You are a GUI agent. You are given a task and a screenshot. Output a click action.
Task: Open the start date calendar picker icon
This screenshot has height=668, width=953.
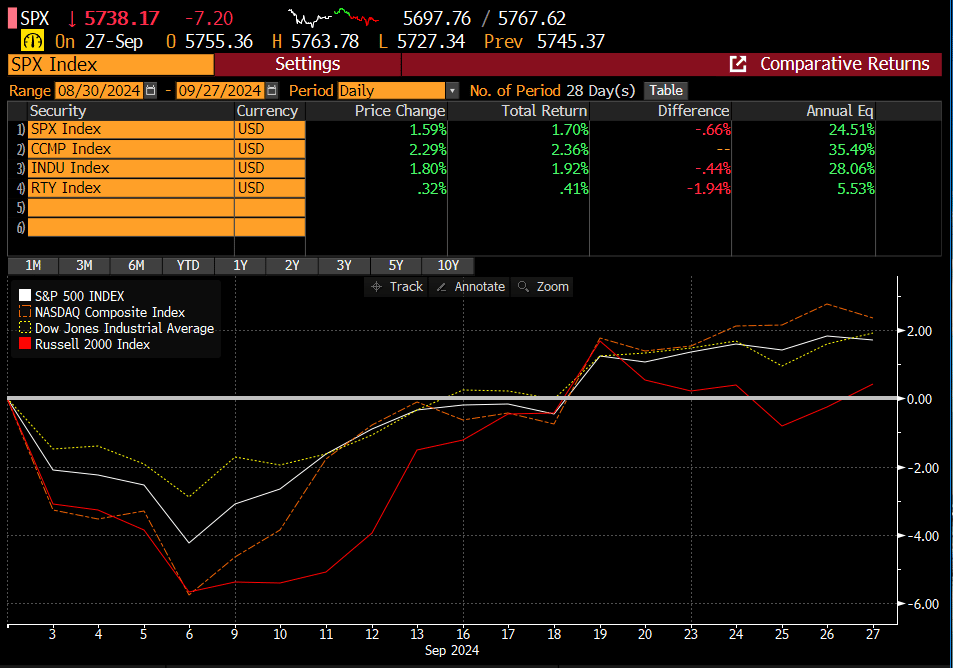pos(151,91)
